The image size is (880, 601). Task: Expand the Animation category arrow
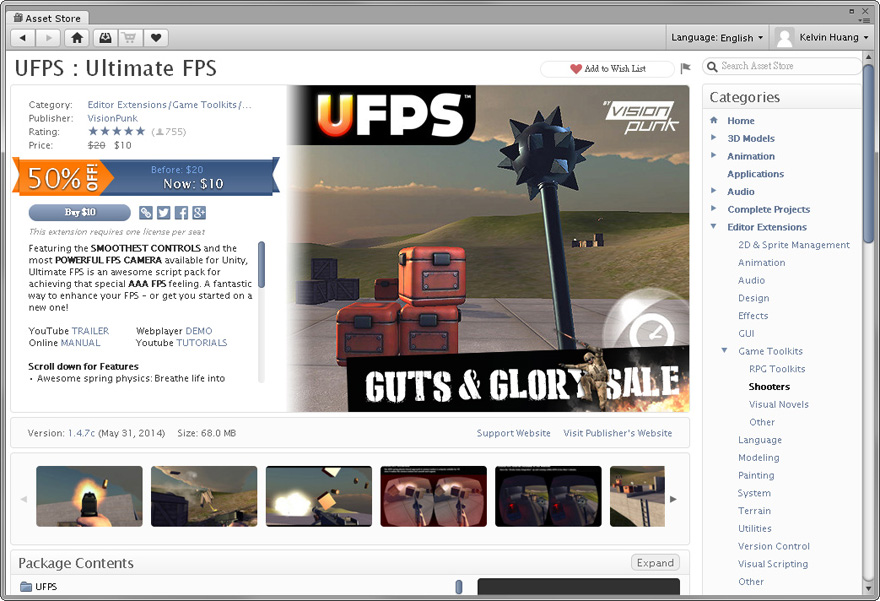pyautogui.click(x=713, y=155)
